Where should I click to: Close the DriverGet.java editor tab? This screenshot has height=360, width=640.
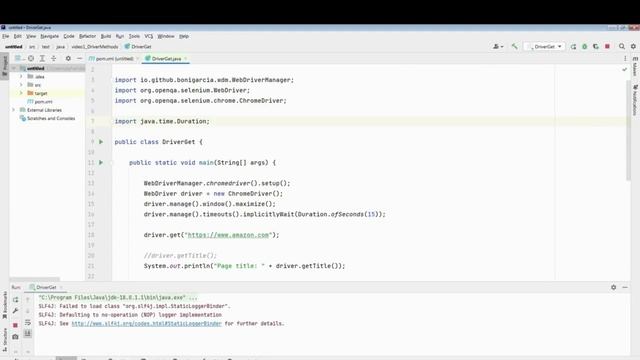tap(186, 59)
